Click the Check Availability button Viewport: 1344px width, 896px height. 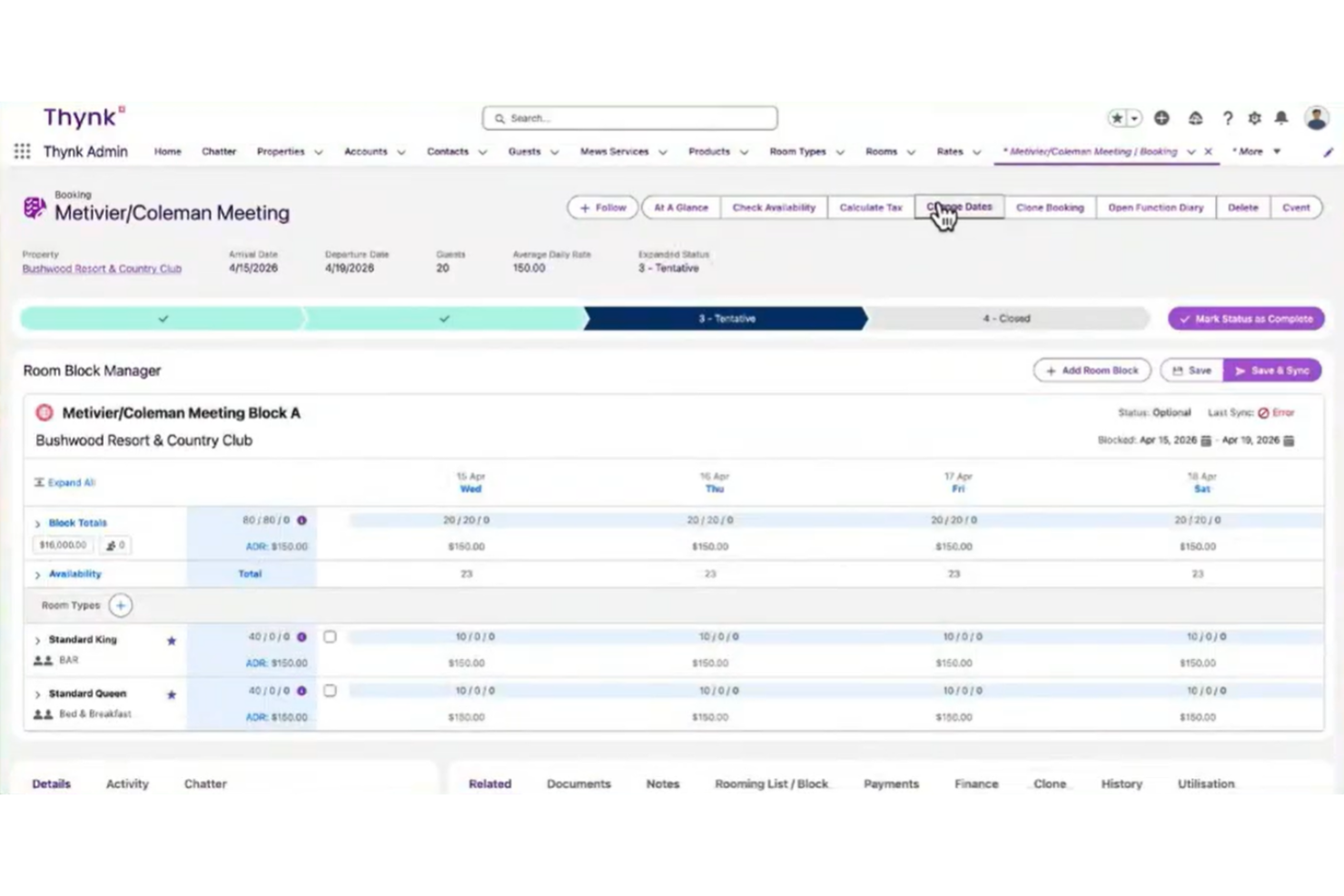(774, 207)
